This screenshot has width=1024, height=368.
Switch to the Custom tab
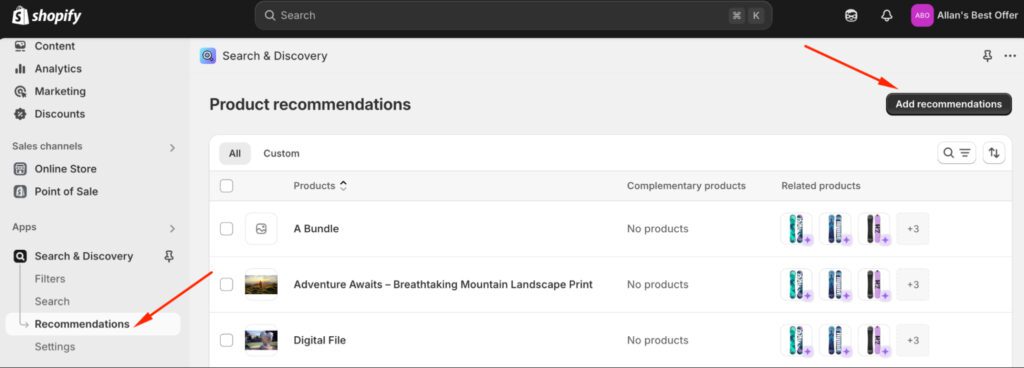tap(281, 153)
